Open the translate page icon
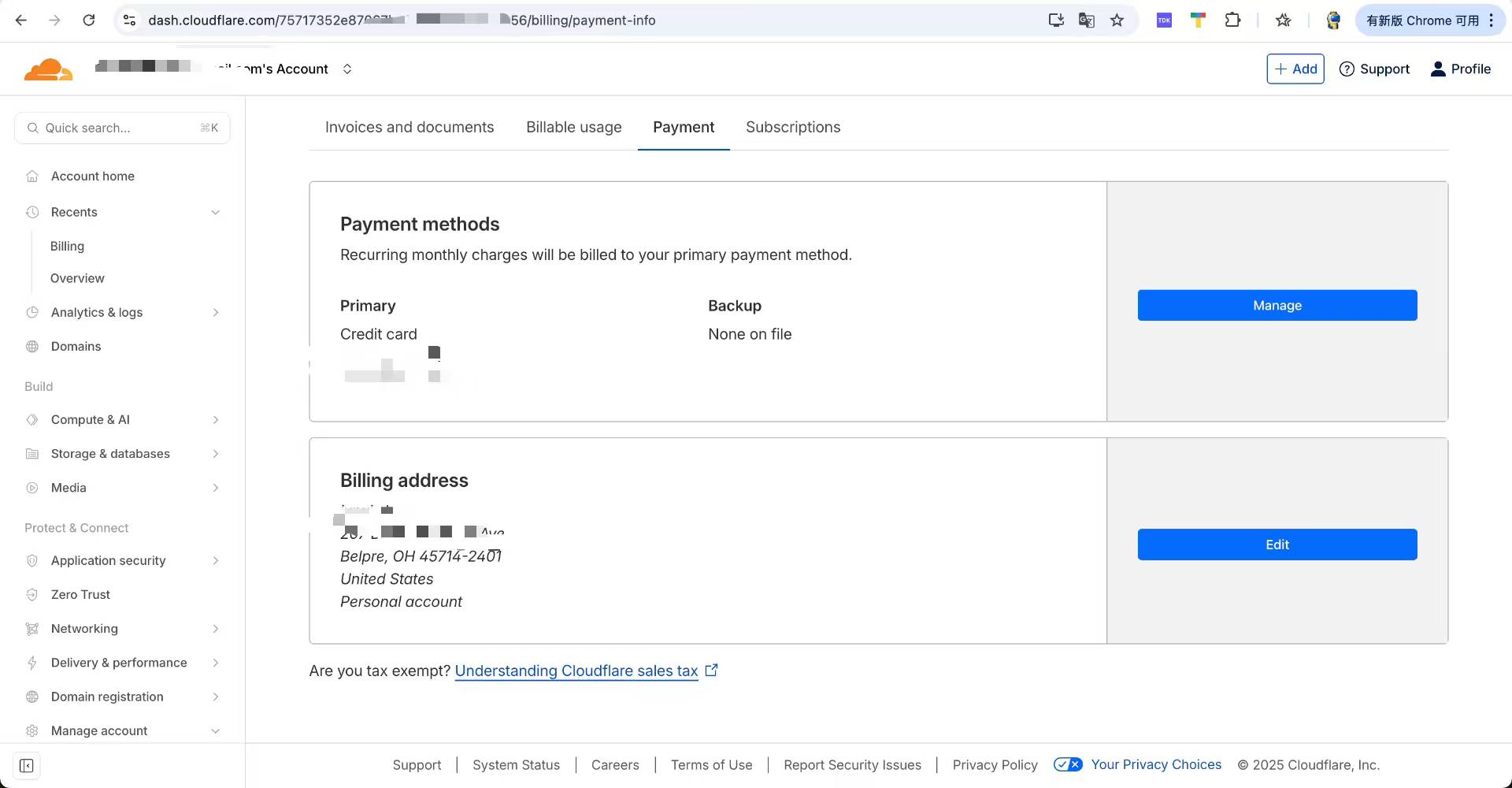 1087,20
